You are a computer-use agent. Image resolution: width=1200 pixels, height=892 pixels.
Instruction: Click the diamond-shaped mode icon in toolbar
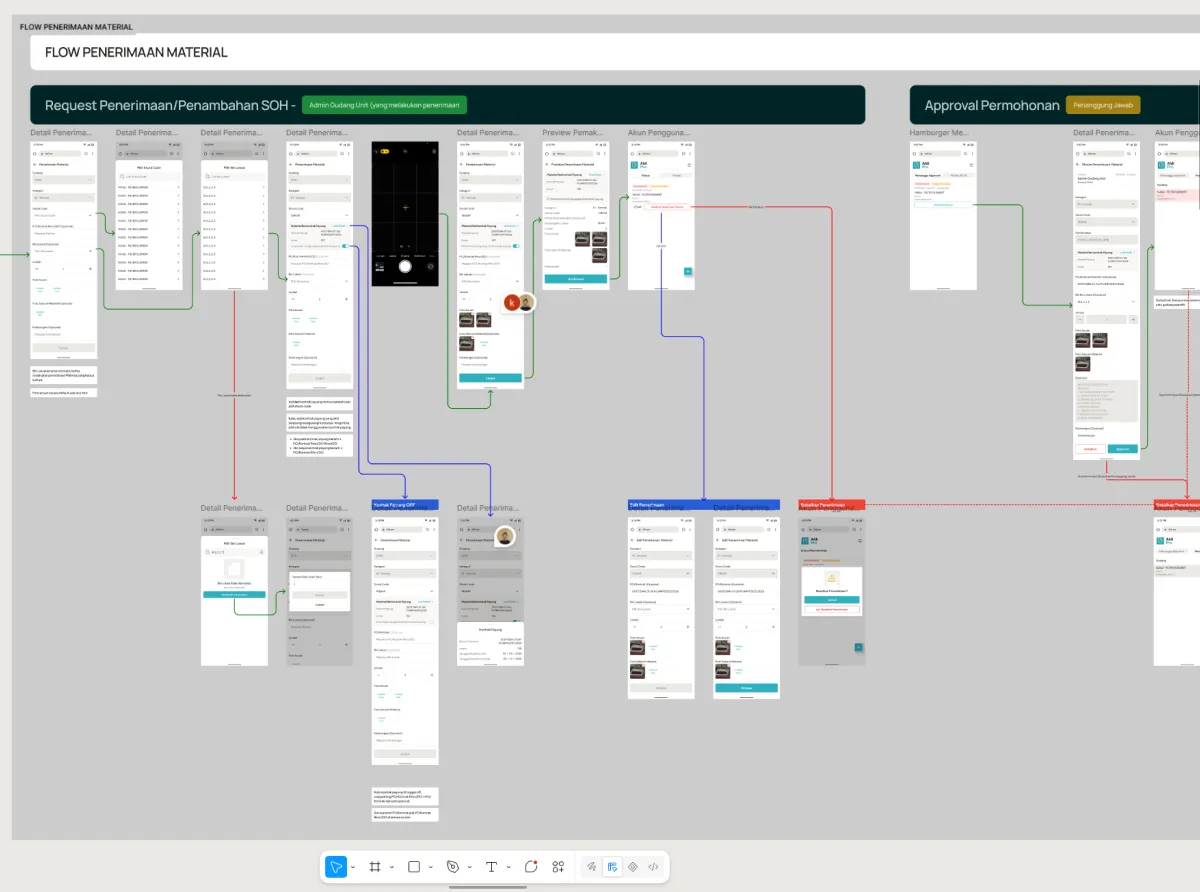[x=633, y=866]
